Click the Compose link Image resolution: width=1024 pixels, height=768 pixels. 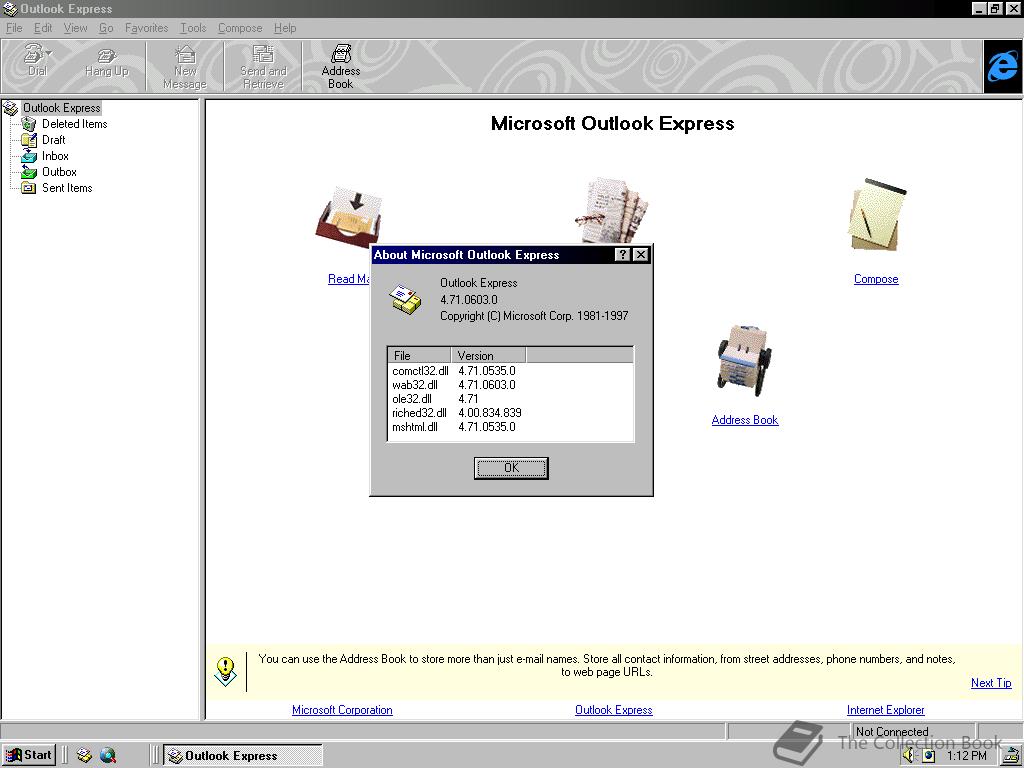tap(876, 279)
